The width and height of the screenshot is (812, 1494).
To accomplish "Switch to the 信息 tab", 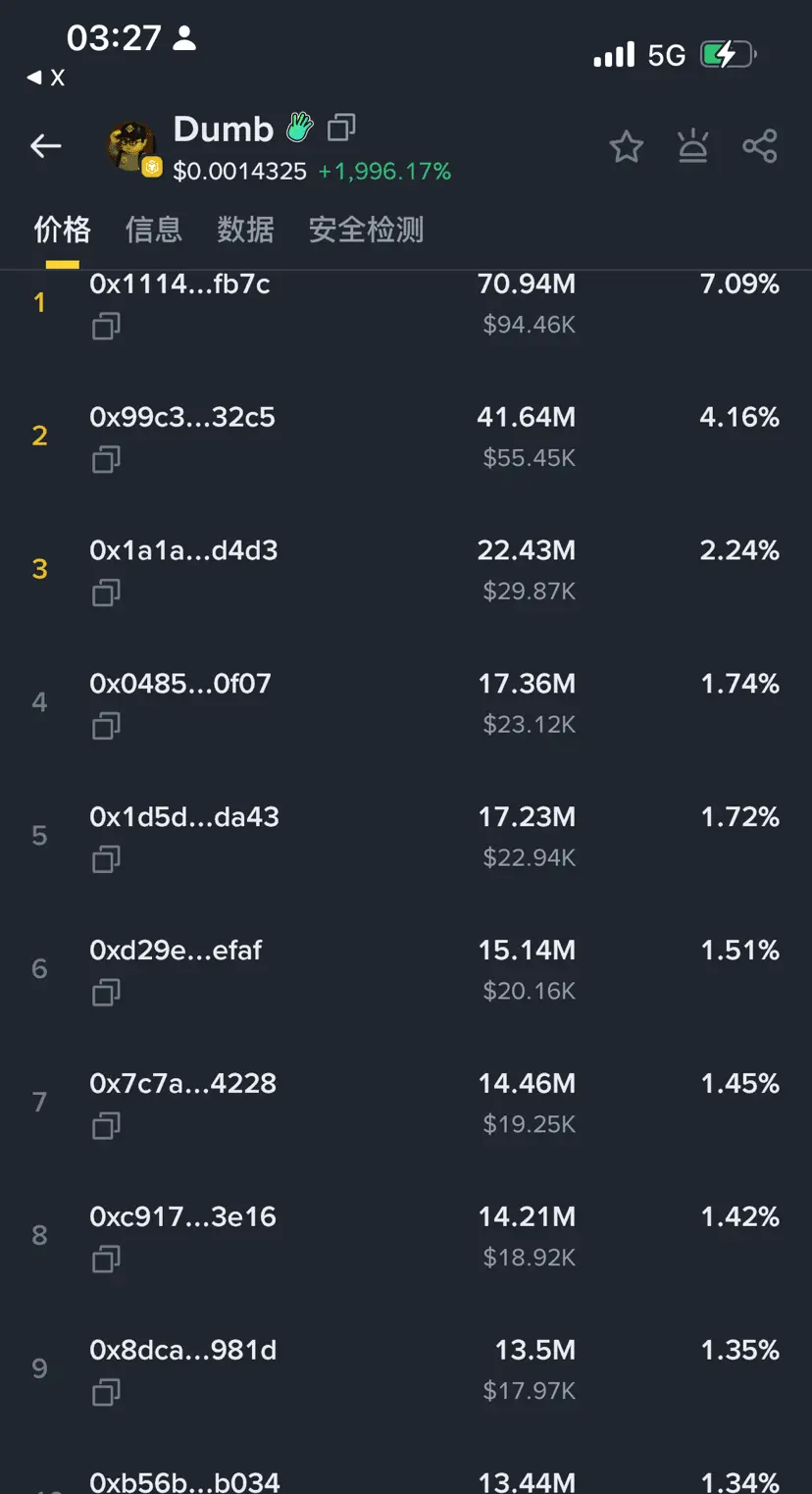I will (x=154, y=230).
